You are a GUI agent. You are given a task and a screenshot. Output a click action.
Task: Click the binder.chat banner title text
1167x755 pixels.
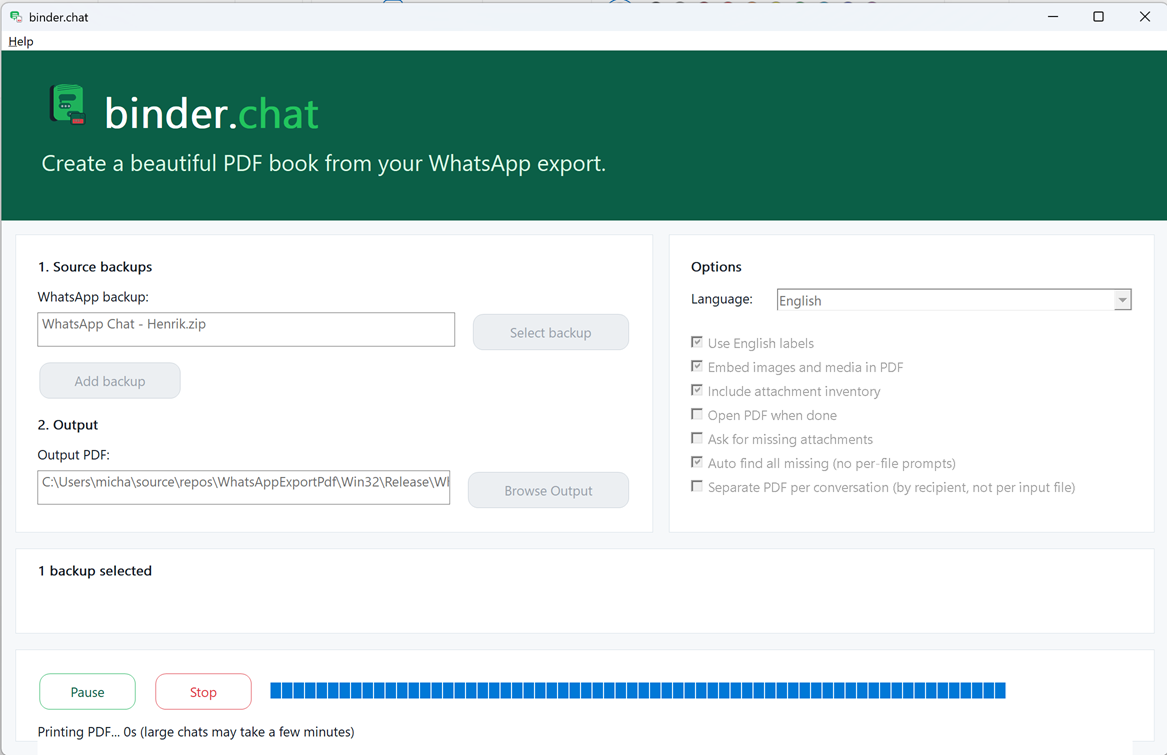[212, 114]
